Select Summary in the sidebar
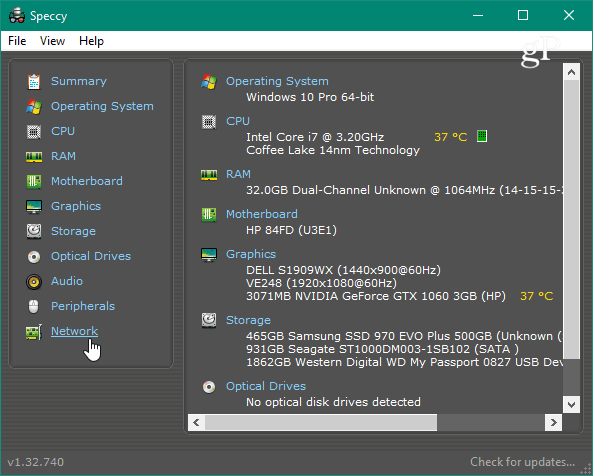 coord(79,81)
